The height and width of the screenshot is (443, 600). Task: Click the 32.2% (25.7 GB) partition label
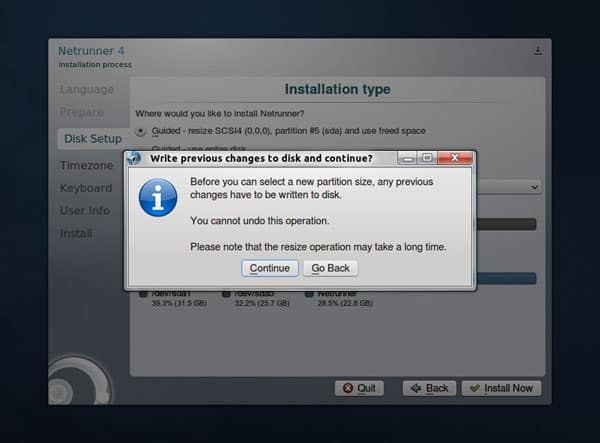pyautogui.click(x=262, y=303)
